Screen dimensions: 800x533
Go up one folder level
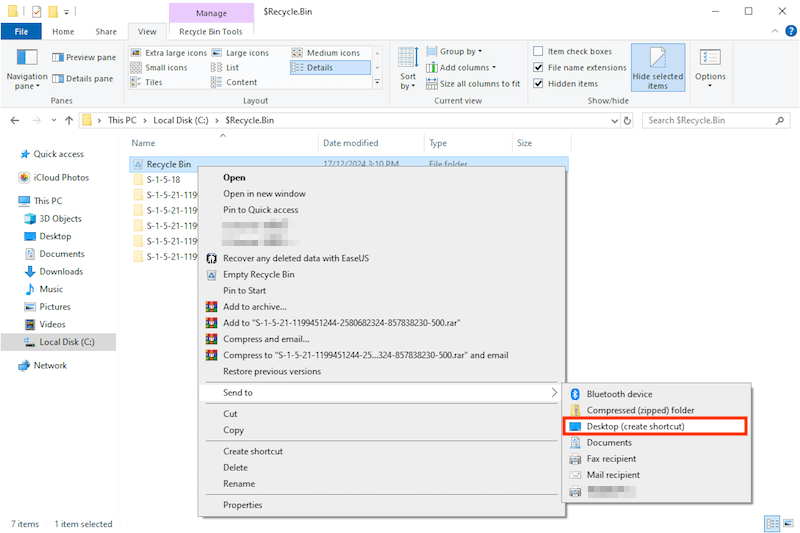tap(69, 120)
